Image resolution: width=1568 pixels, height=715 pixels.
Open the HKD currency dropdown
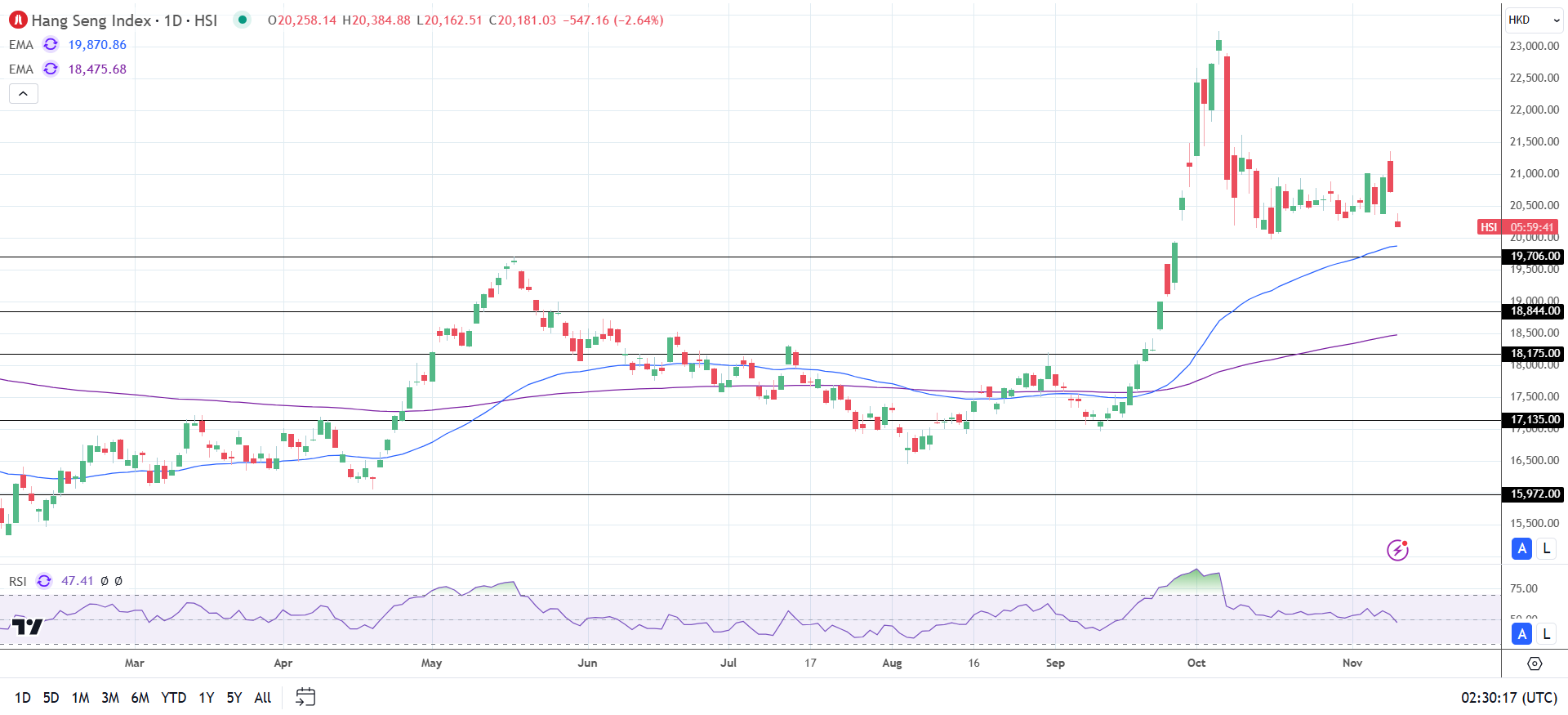coord(1534,20)
